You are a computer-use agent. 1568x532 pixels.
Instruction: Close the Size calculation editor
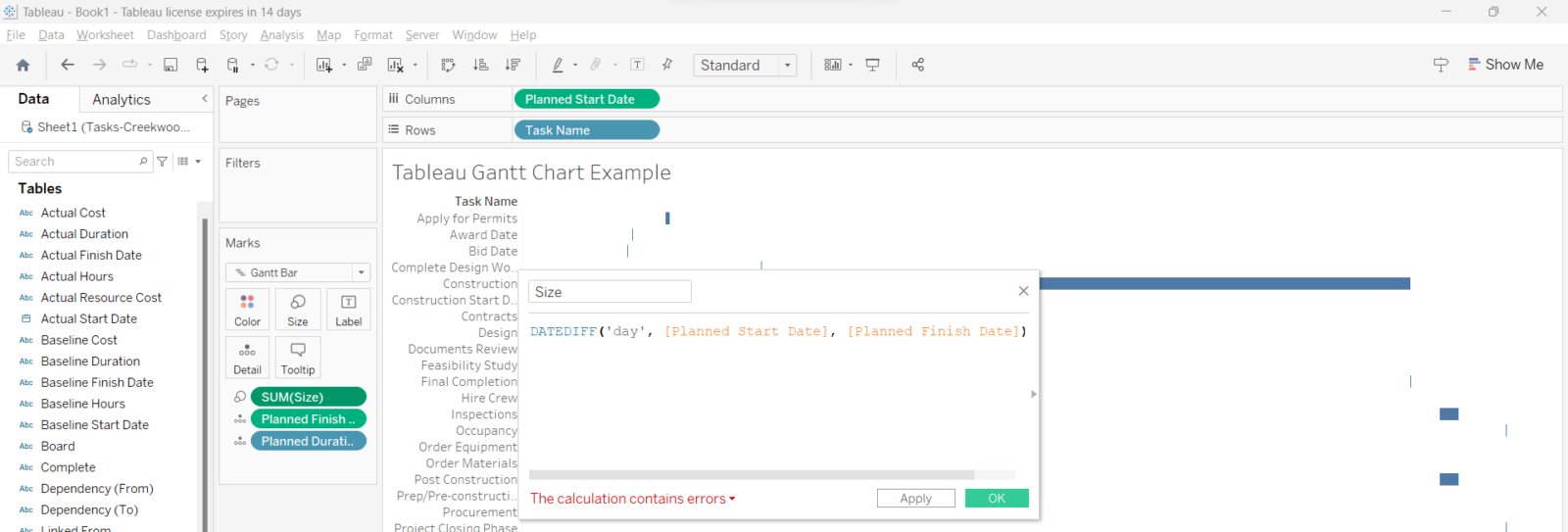[1023, 291]
